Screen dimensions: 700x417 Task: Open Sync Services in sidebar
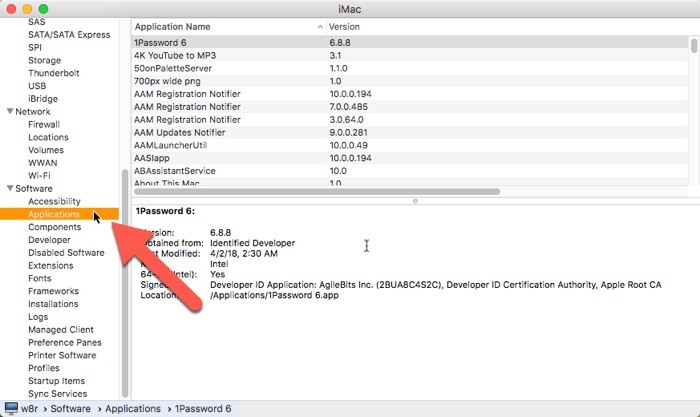pos(58,394)
